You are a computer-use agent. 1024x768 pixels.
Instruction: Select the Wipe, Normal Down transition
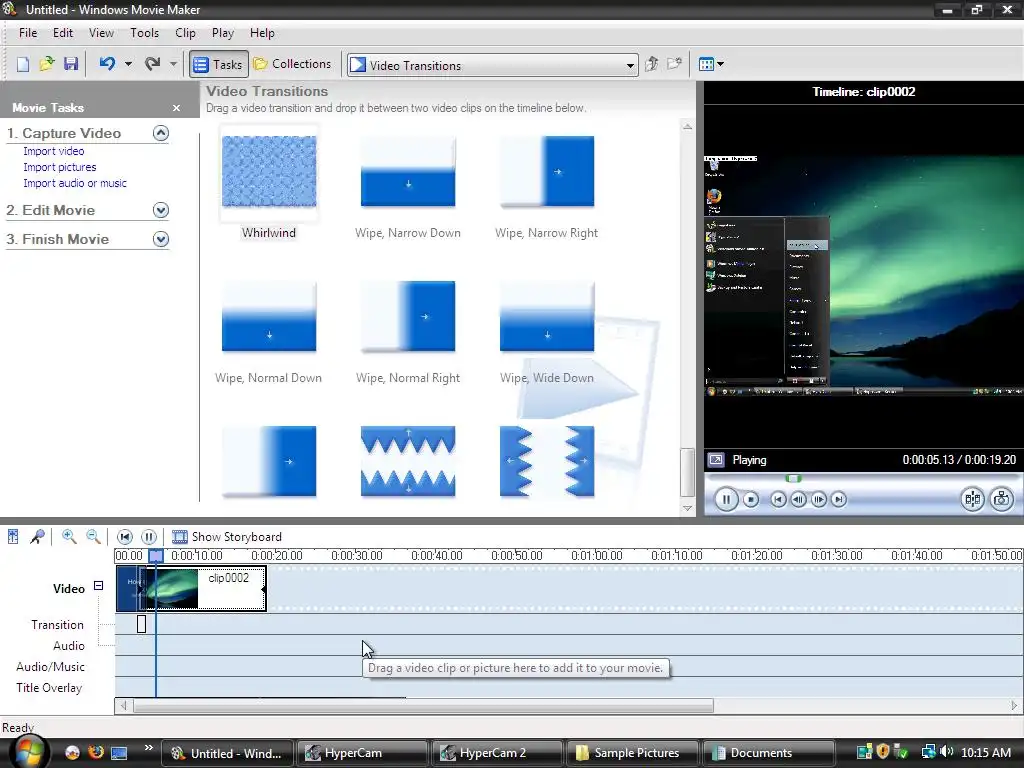(269, 317)
